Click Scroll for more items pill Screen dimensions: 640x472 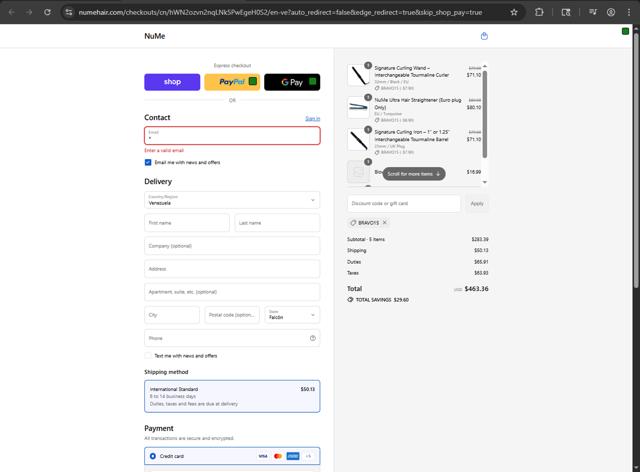click(x=414, y=174)
